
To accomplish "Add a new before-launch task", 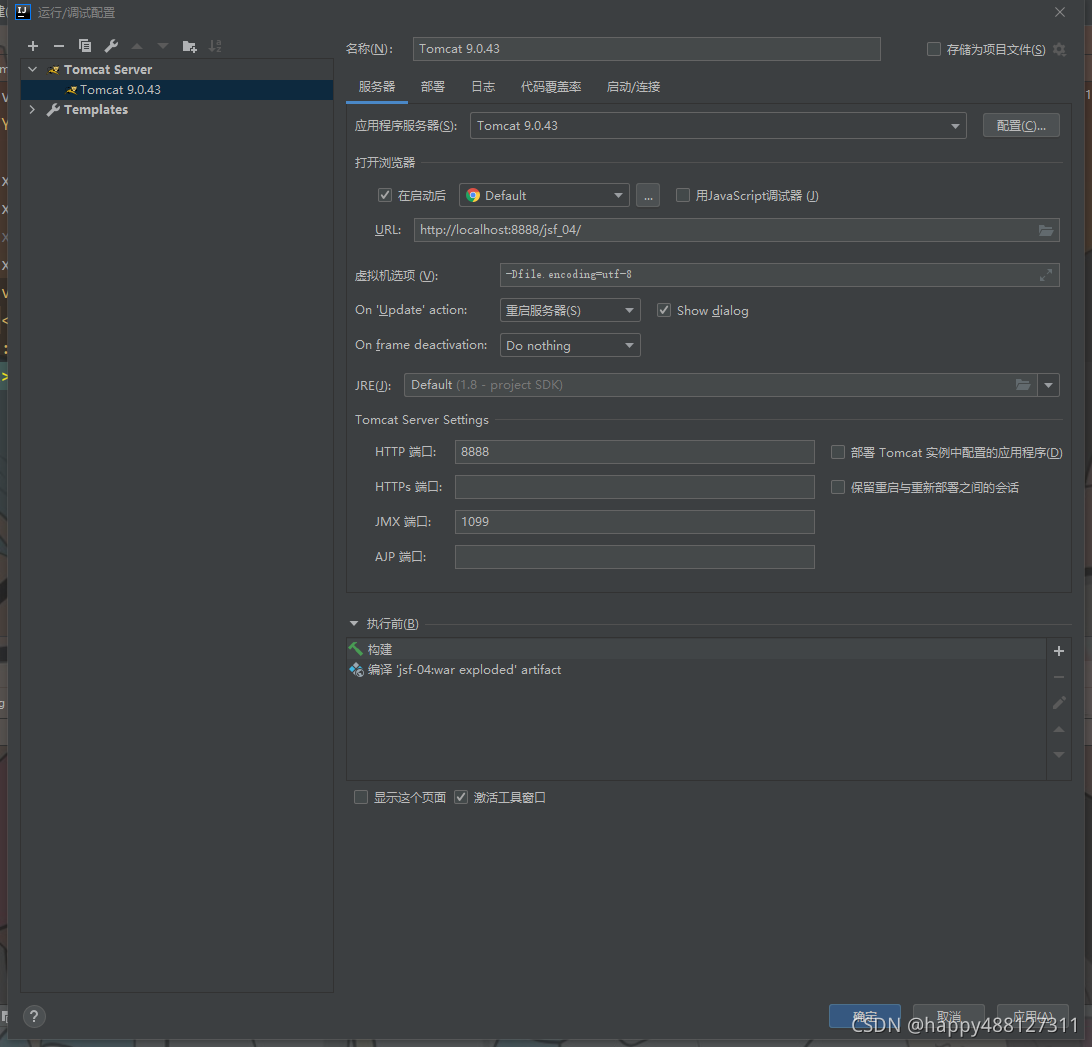I will tap(1058, 650).
